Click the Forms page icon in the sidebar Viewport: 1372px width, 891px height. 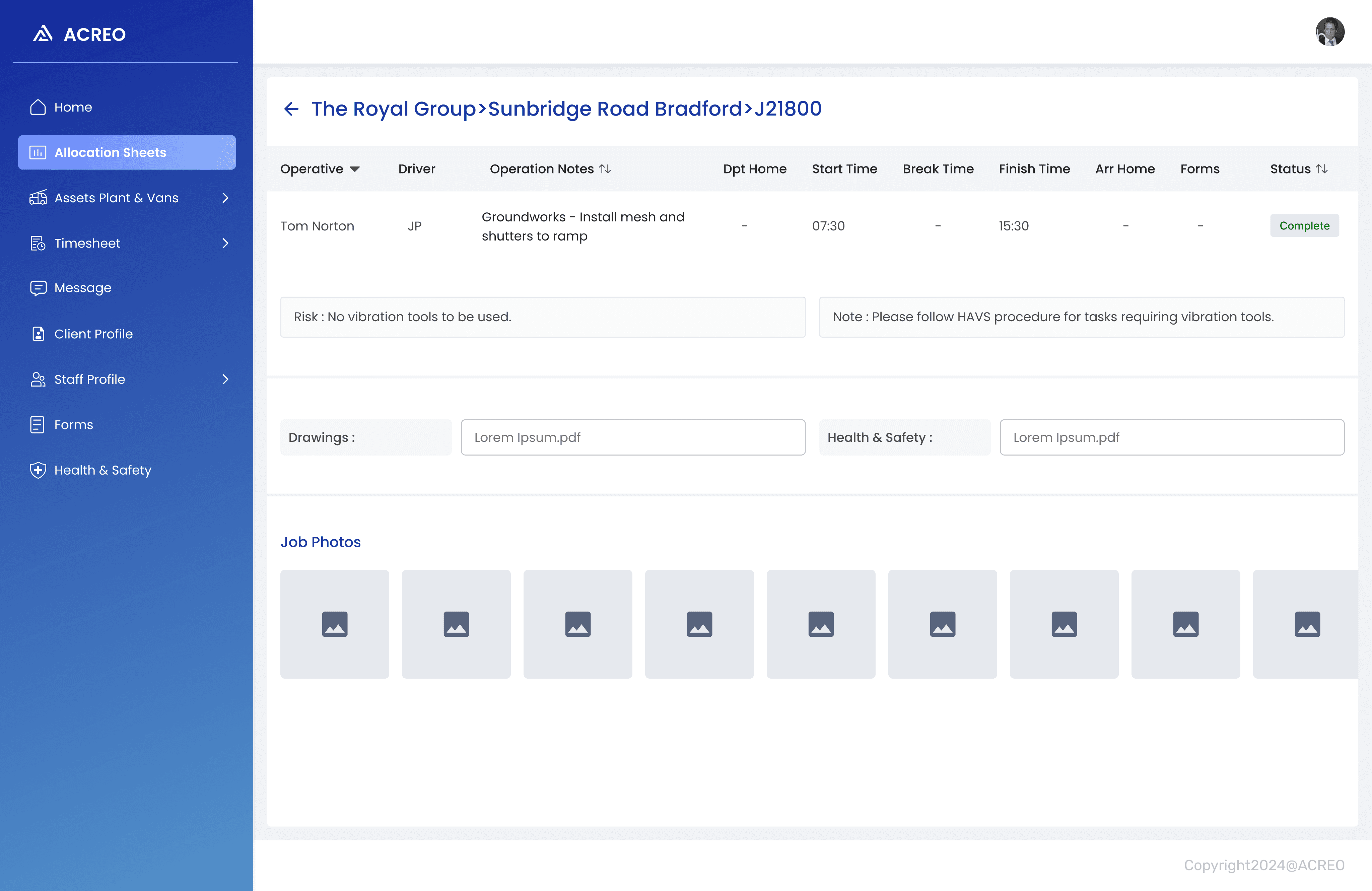pos(38,425)
